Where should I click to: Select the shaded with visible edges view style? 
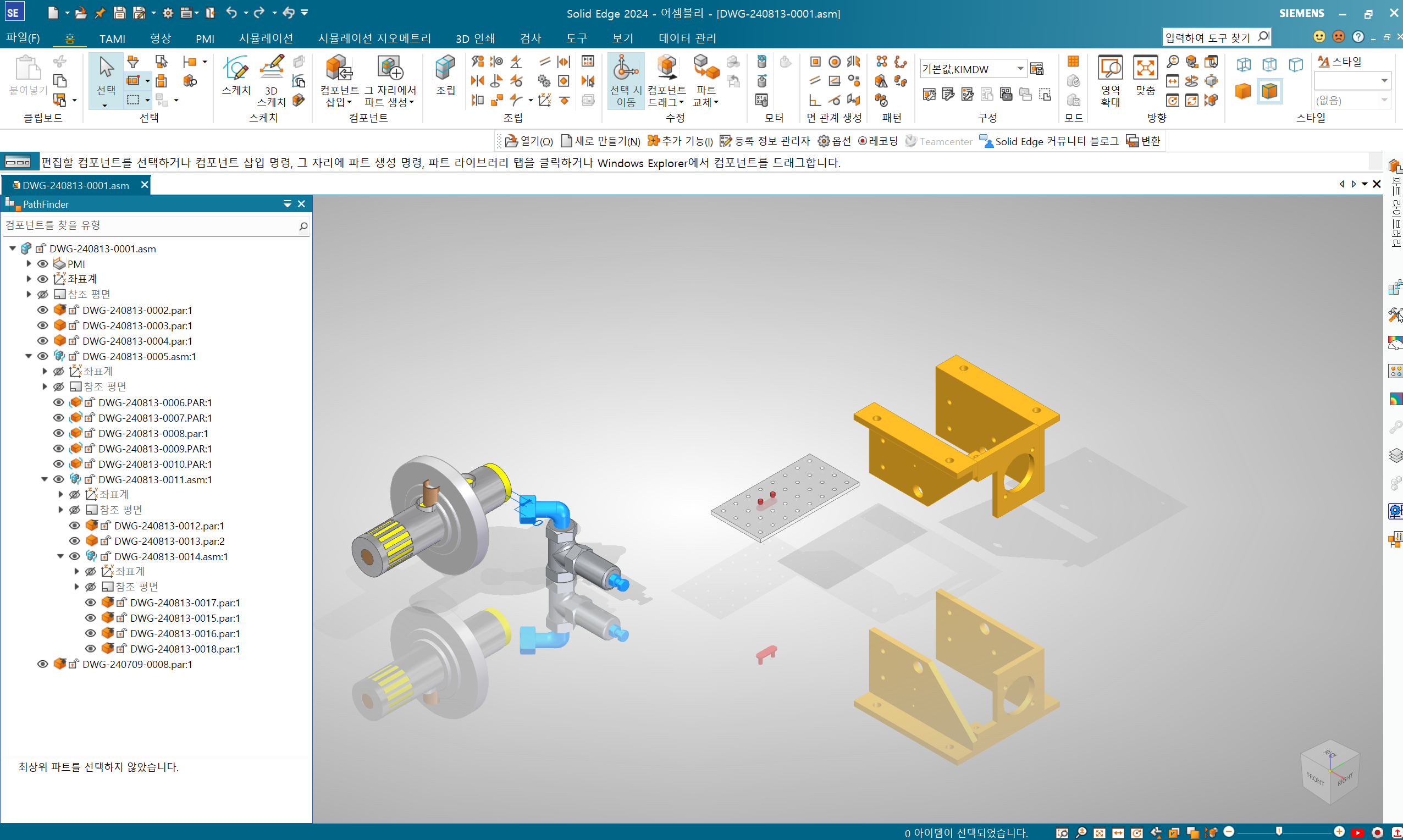tap(1269, 91)
